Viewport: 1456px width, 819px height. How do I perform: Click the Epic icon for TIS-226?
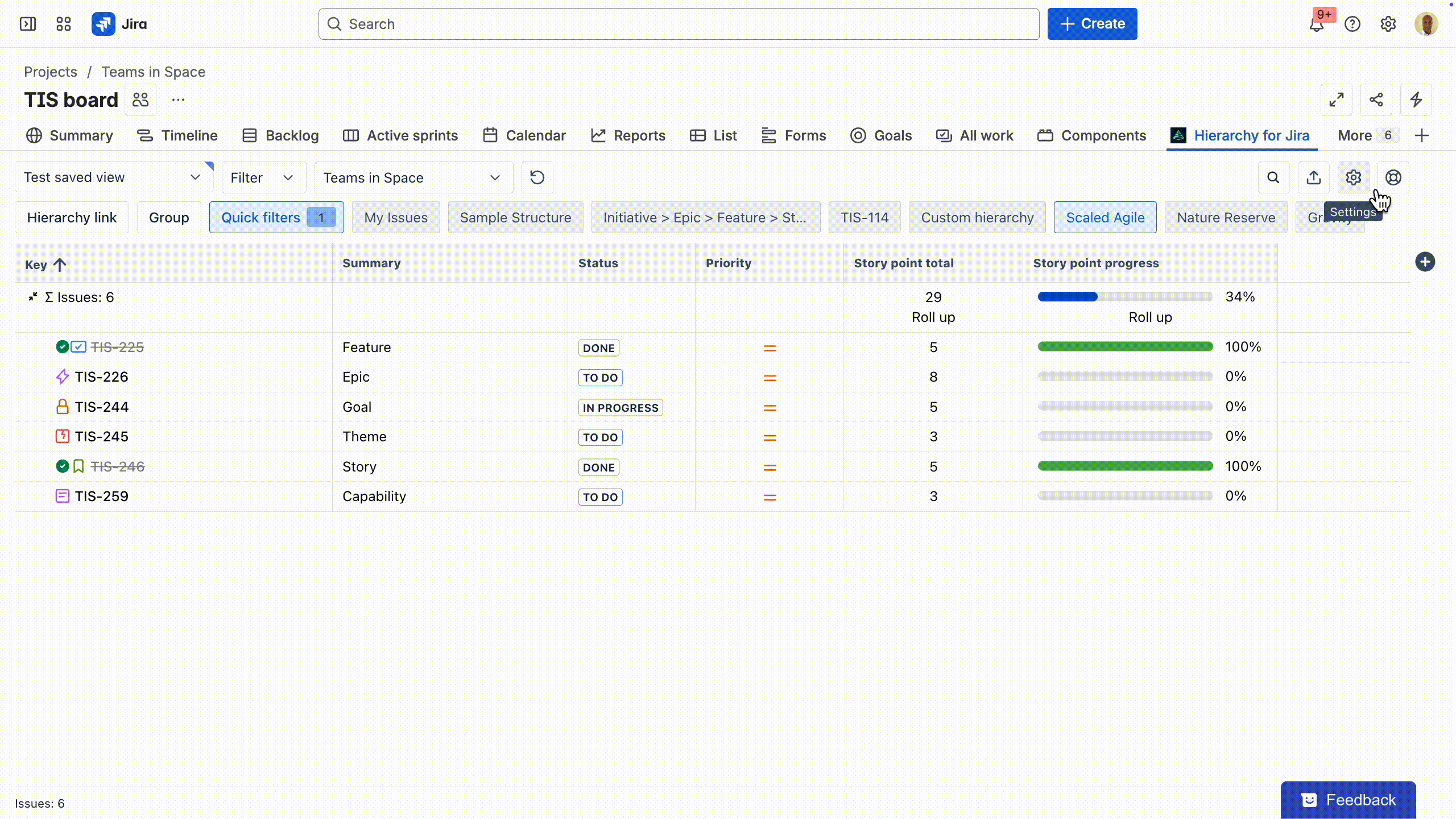(63, 377)
